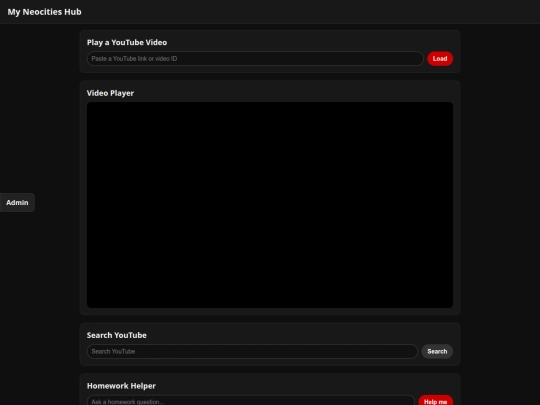The image size is (540, 405).
Task: Open the Admin side tab
Action: click(17, 202)
